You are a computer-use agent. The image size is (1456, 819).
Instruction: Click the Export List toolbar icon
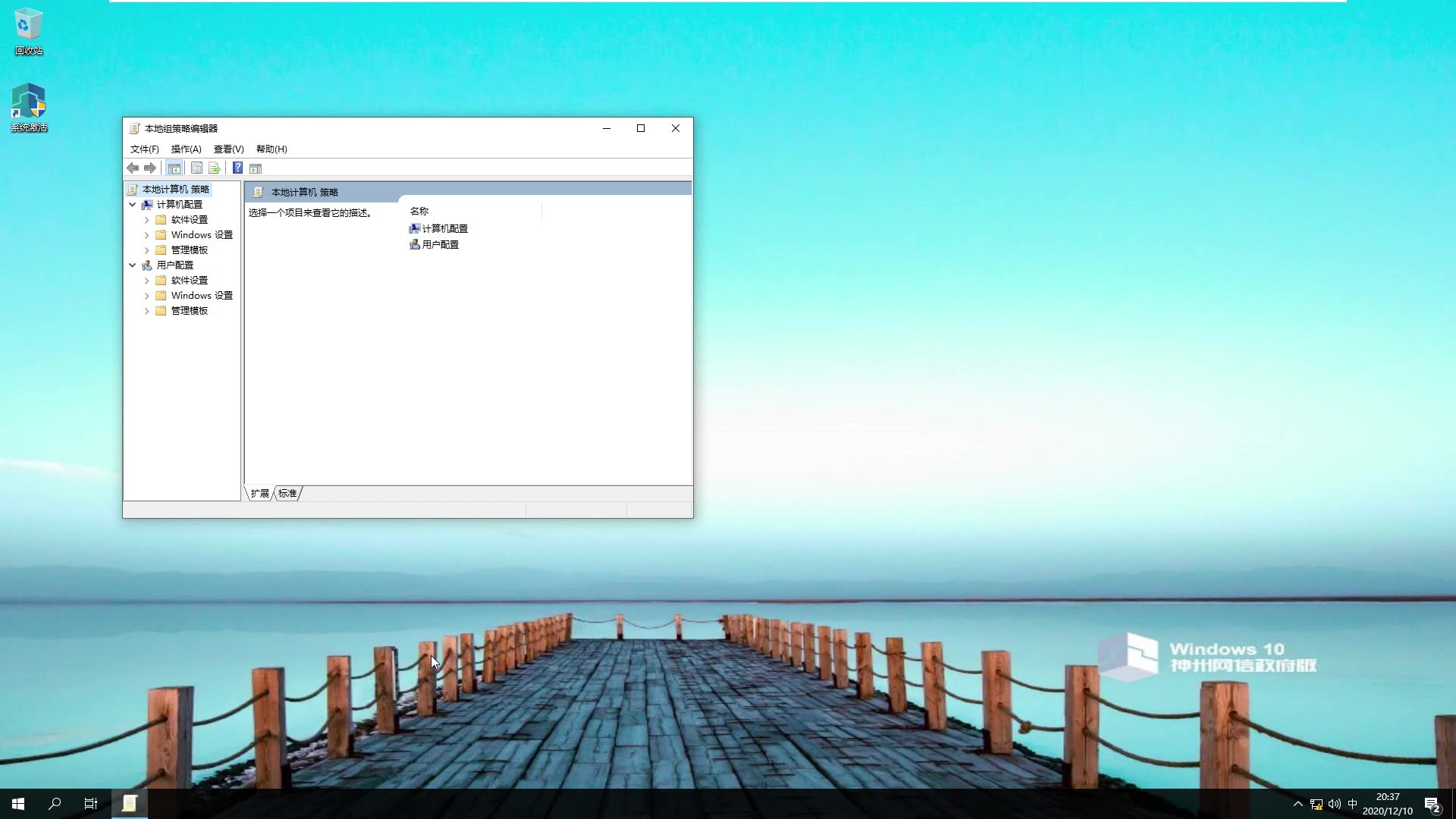214,168
